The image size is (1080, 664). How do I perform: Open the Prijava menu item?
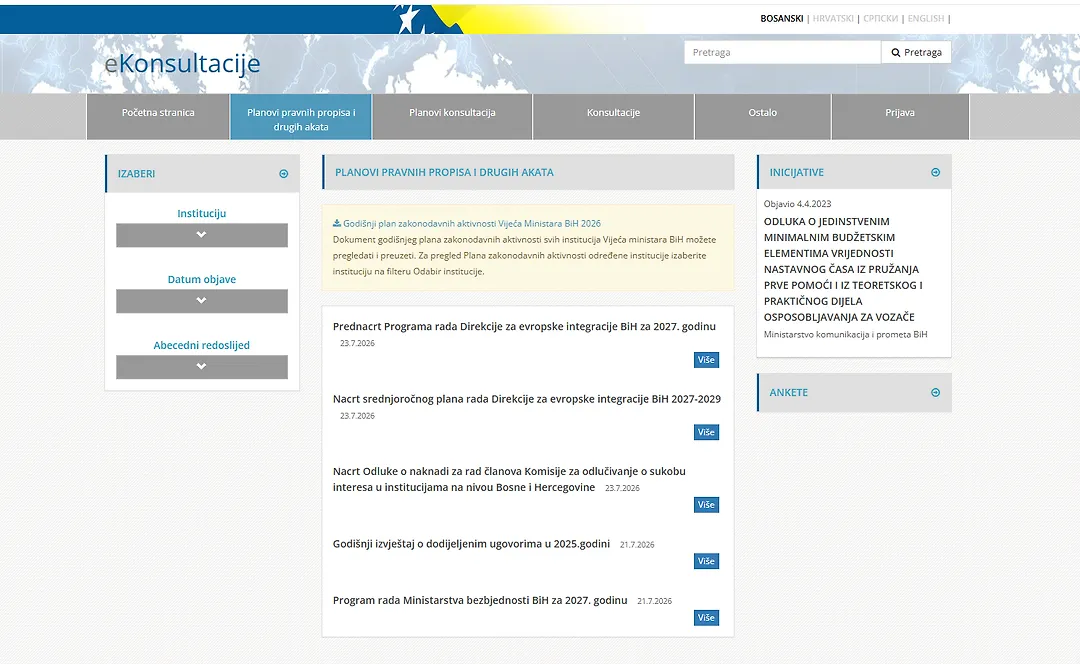click(x=900, y=116)
